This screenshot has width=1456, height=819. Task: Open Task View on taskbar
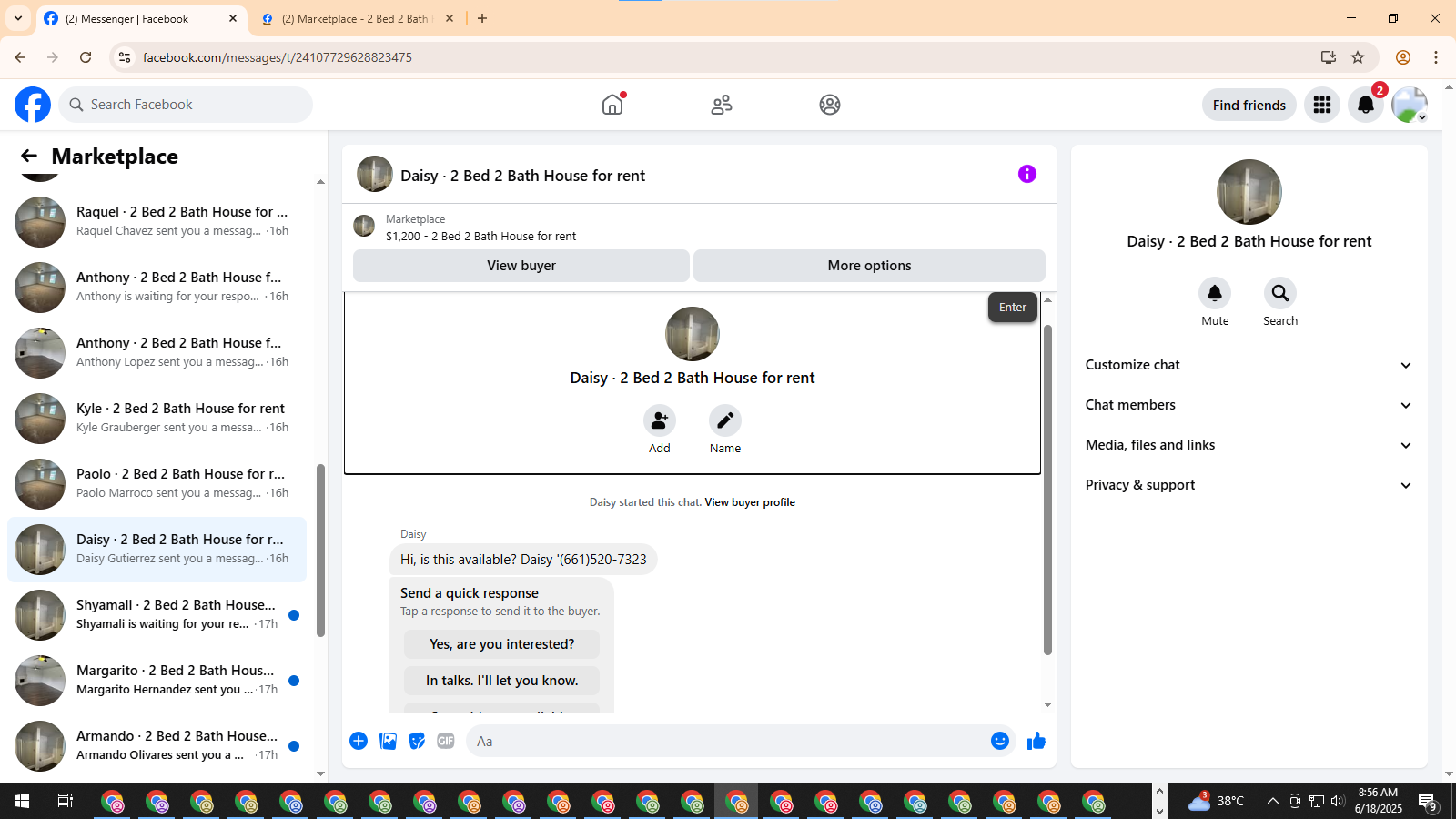click(x=66, y=801)
